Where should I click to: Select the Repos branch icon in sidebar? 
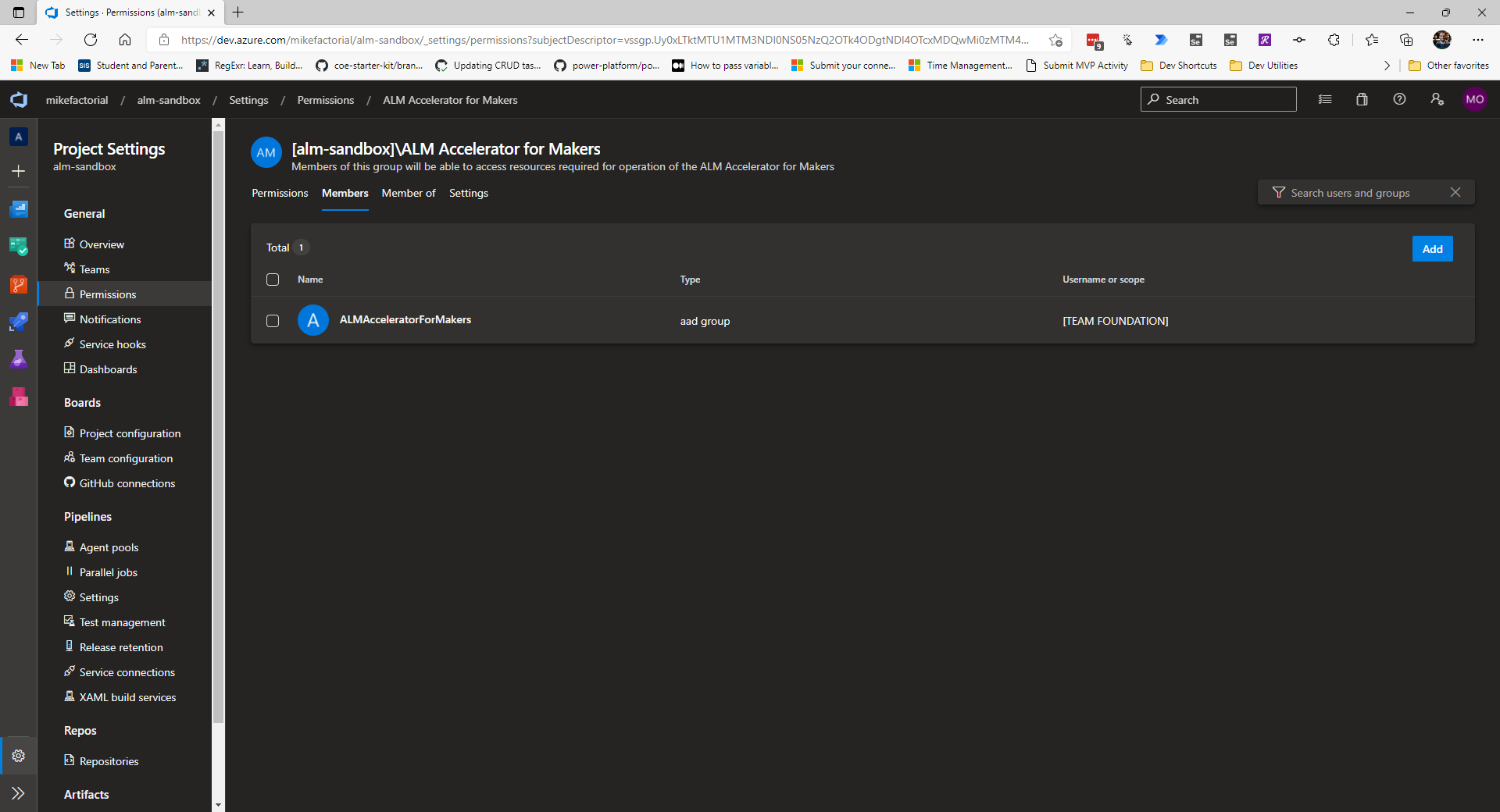(x=19, y=284)
